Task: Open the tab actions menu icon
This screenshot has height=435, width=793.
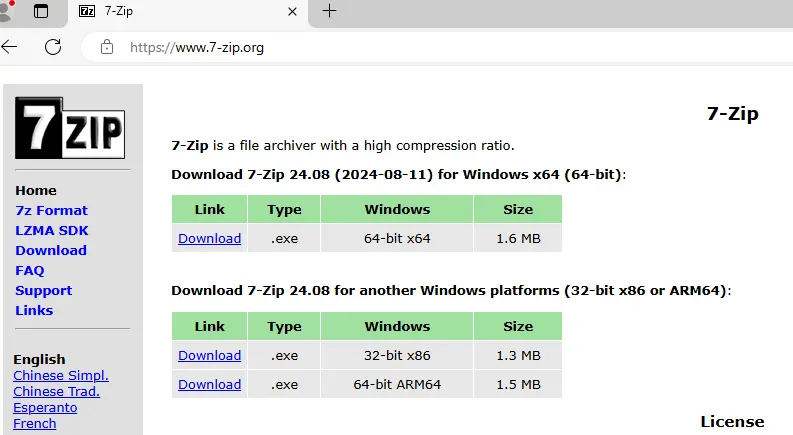Action: coord(41,11)
